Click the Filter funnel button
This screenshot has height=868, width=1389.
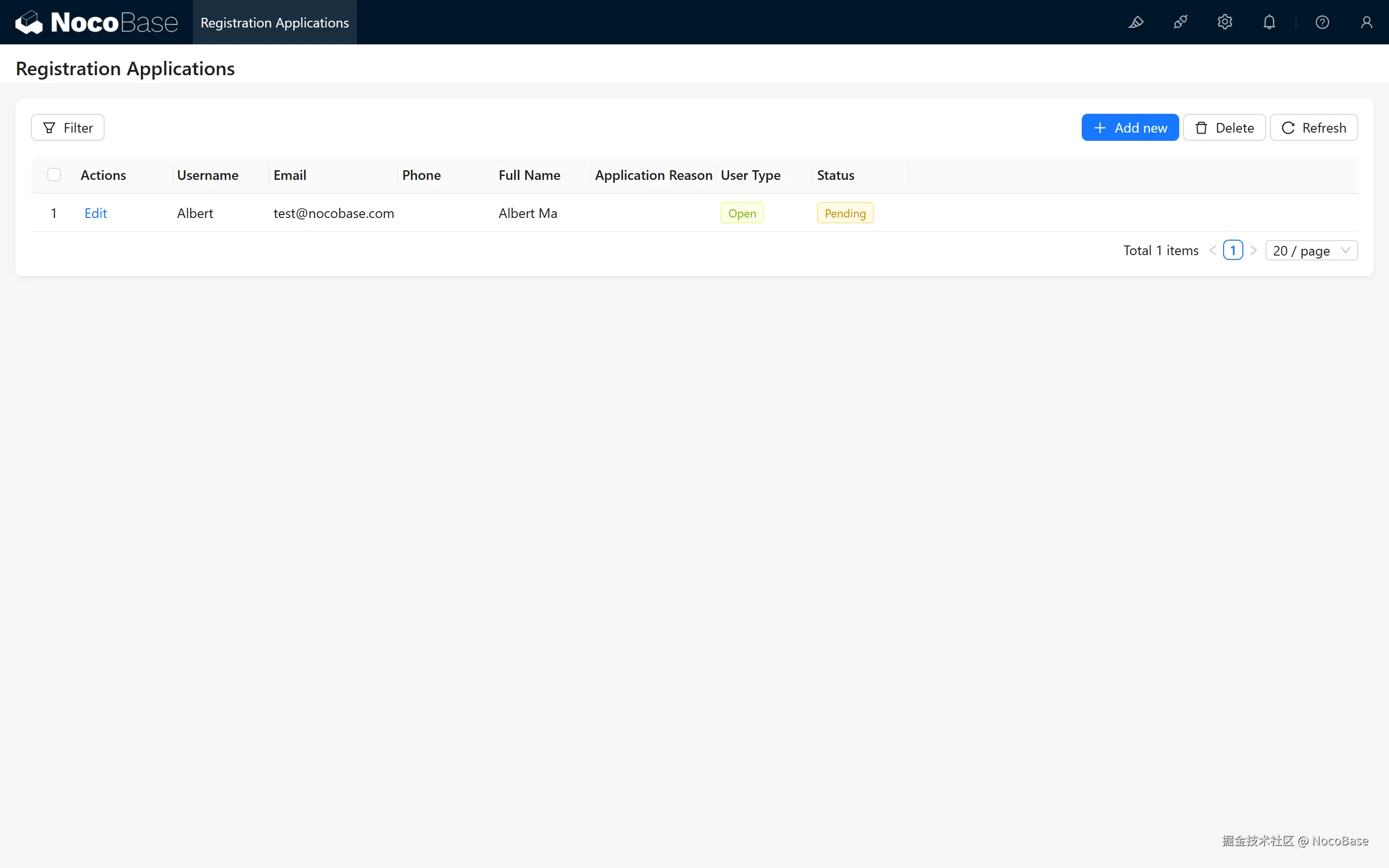[68, 127]
